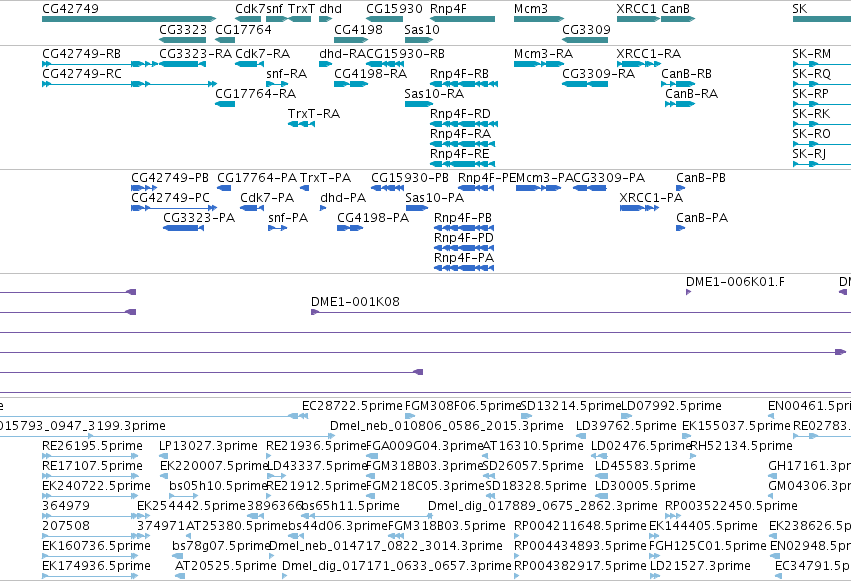This screenshot has width=851, height=581.
Task: Click the CanB-PB protein label
Action: tap(701, 177)
